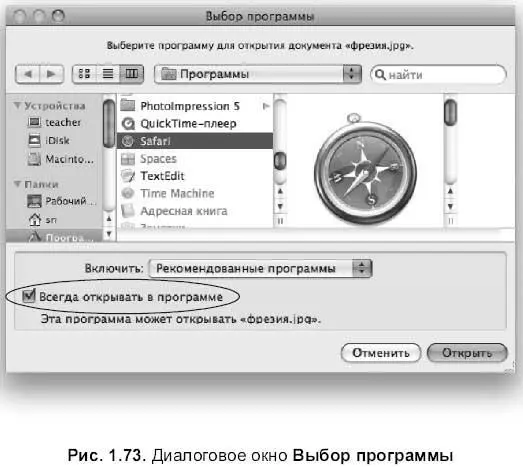This screenshot has width=523, height=467.
Task: Click the window close button
Action: (20, 15)
